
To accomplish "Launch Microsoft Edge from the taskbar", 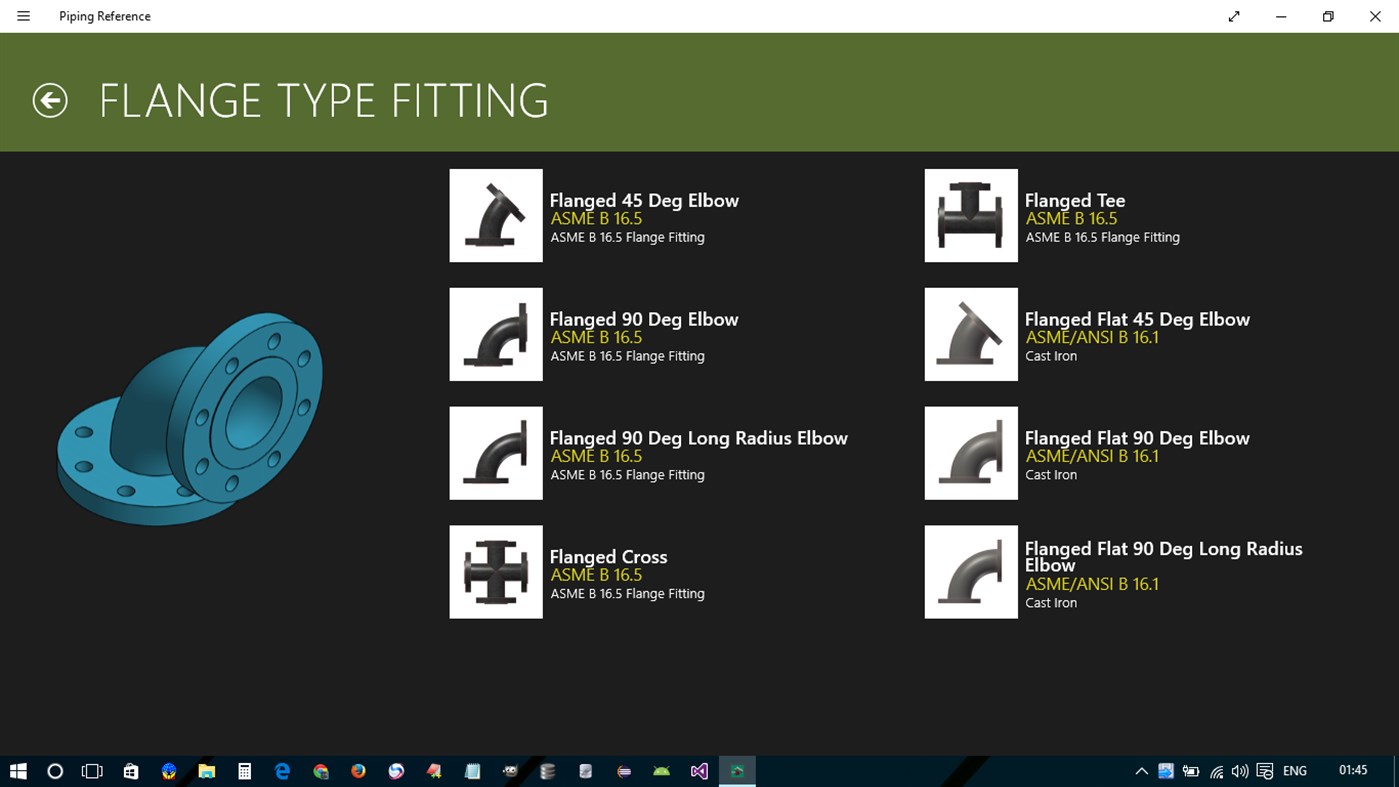I will [282, 770].
